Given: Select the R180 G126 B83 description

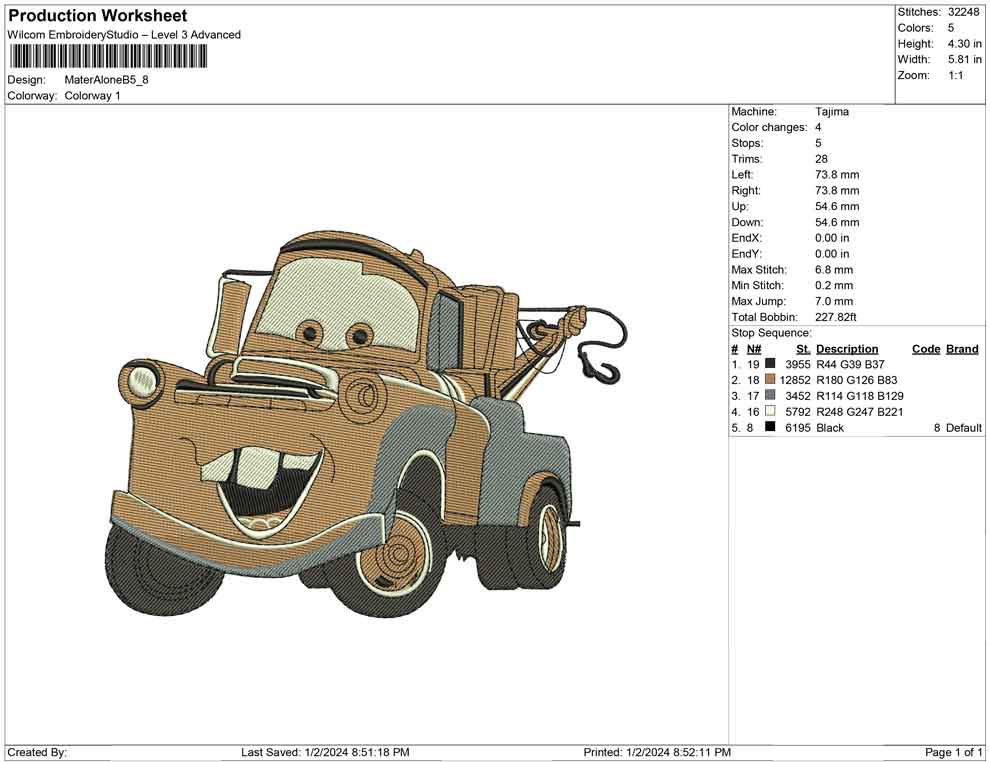Looking at the screenshot, I should click(x=856, y=380).
